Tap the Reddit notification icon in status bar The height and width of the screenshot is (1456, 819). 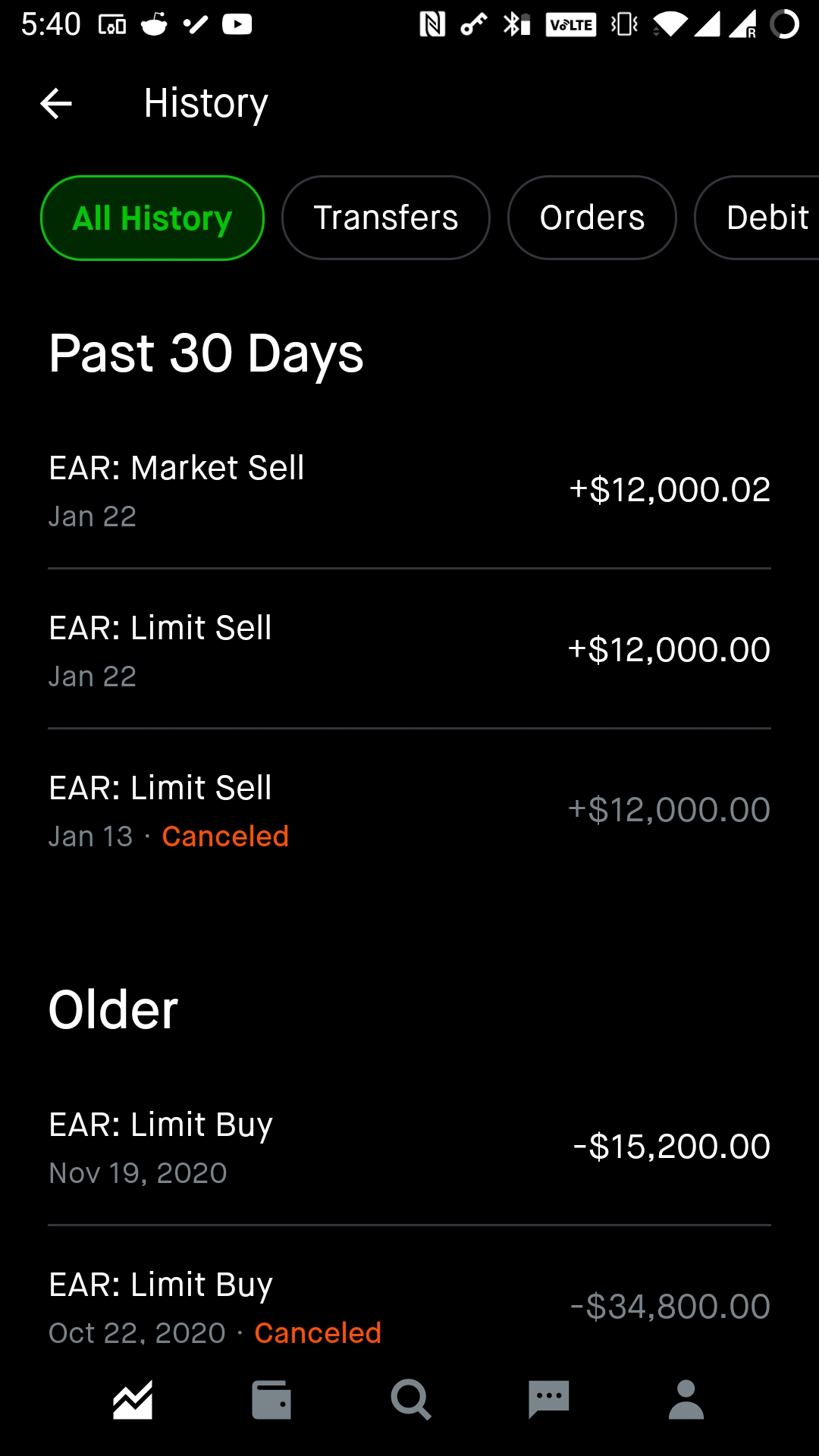tap(155, 24)
